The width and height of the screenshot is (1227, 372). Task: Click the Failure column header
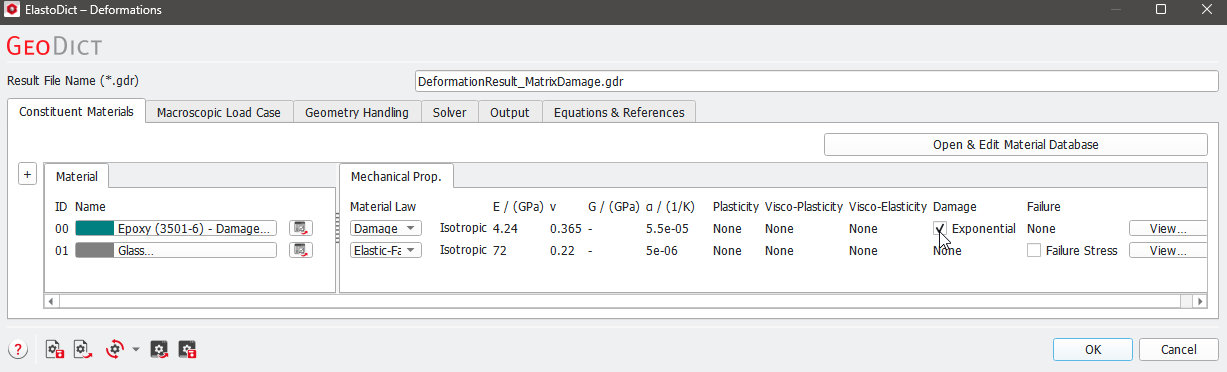pyautogui.click(x=1044, y=206)
